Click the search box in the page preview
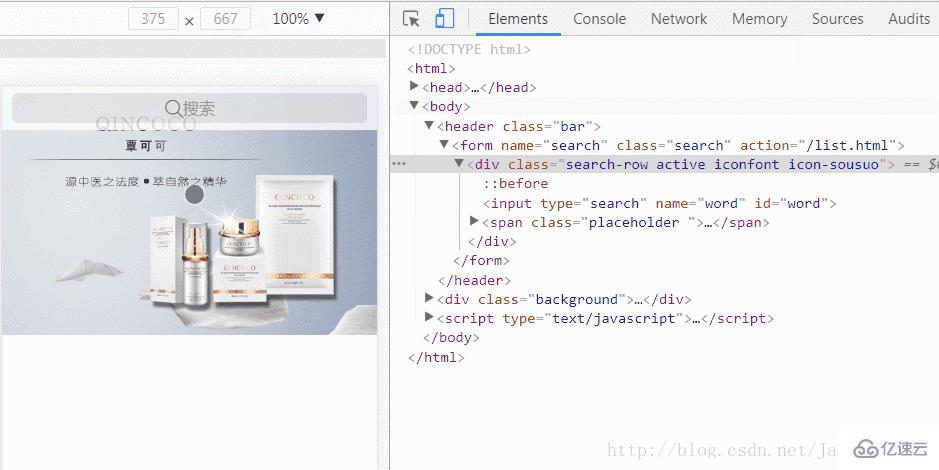This screenshot has height=470, width=939. [189, 108]
